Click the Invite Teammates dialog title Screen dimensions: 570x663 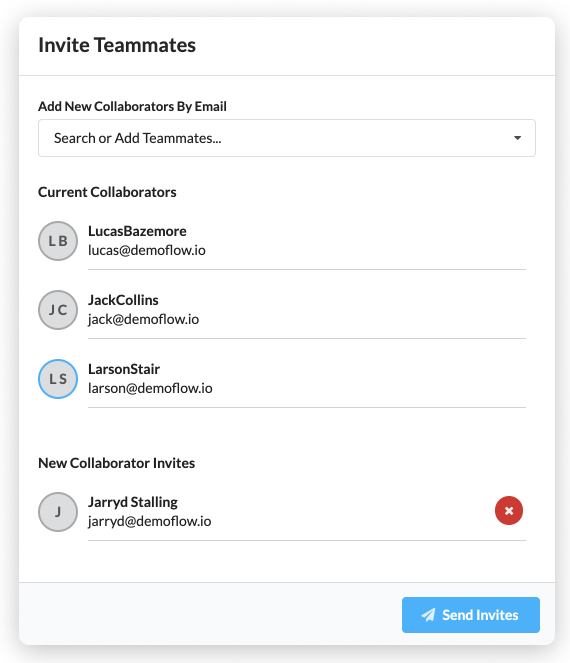click(x=117, y=45)
